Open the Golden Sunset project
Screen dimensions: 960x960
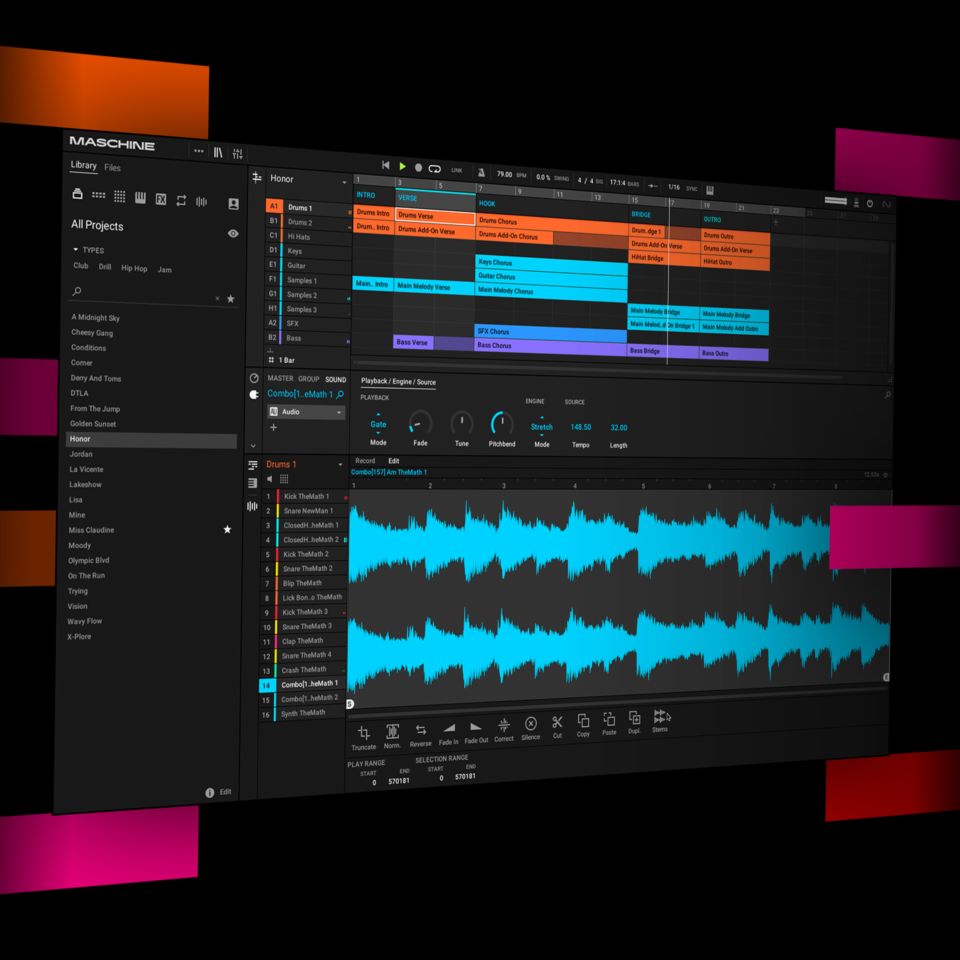pos(93,424)
